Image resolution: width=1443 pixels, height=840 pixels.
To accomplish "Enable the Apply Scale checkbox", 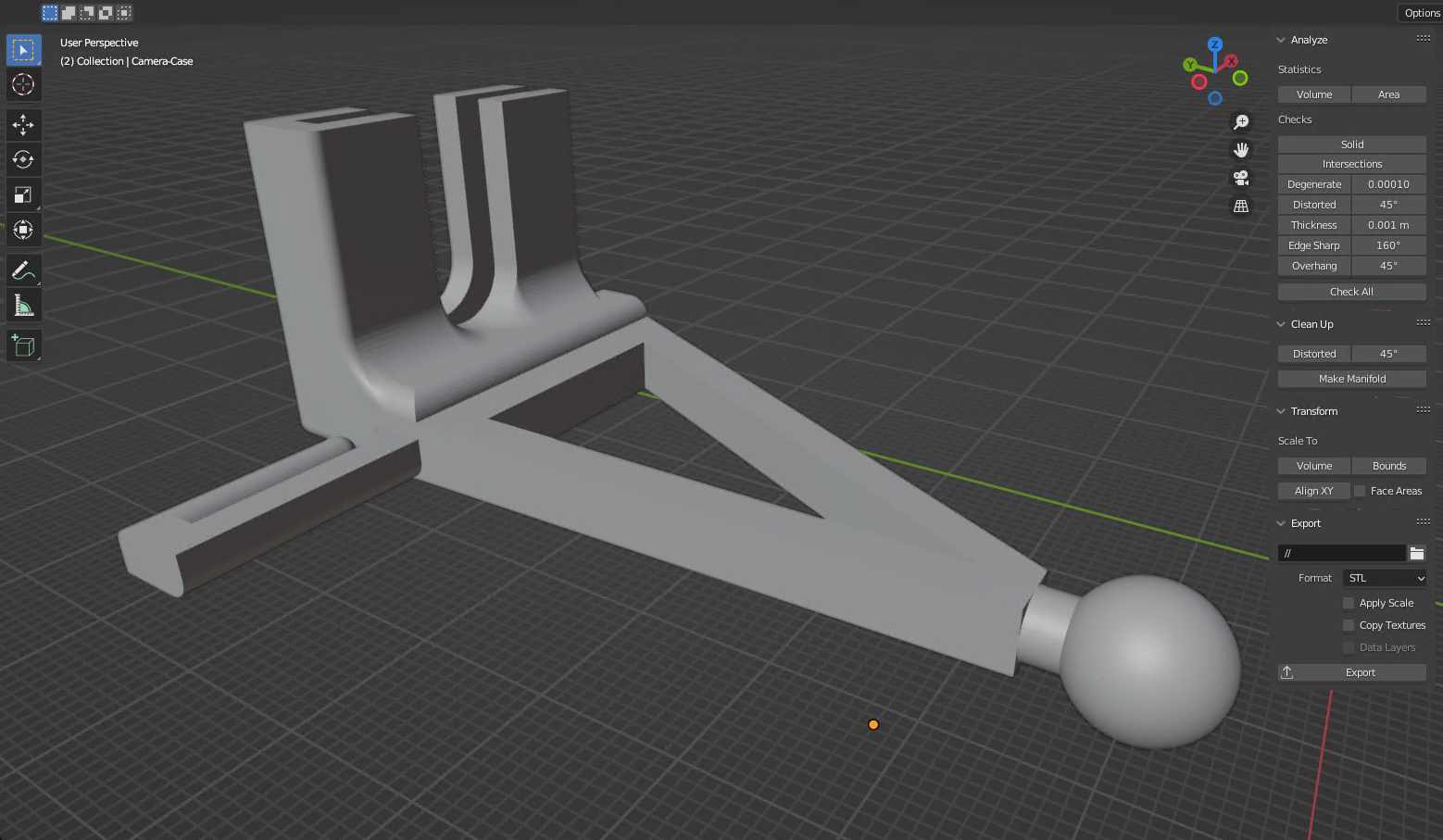I will 1349,603.
